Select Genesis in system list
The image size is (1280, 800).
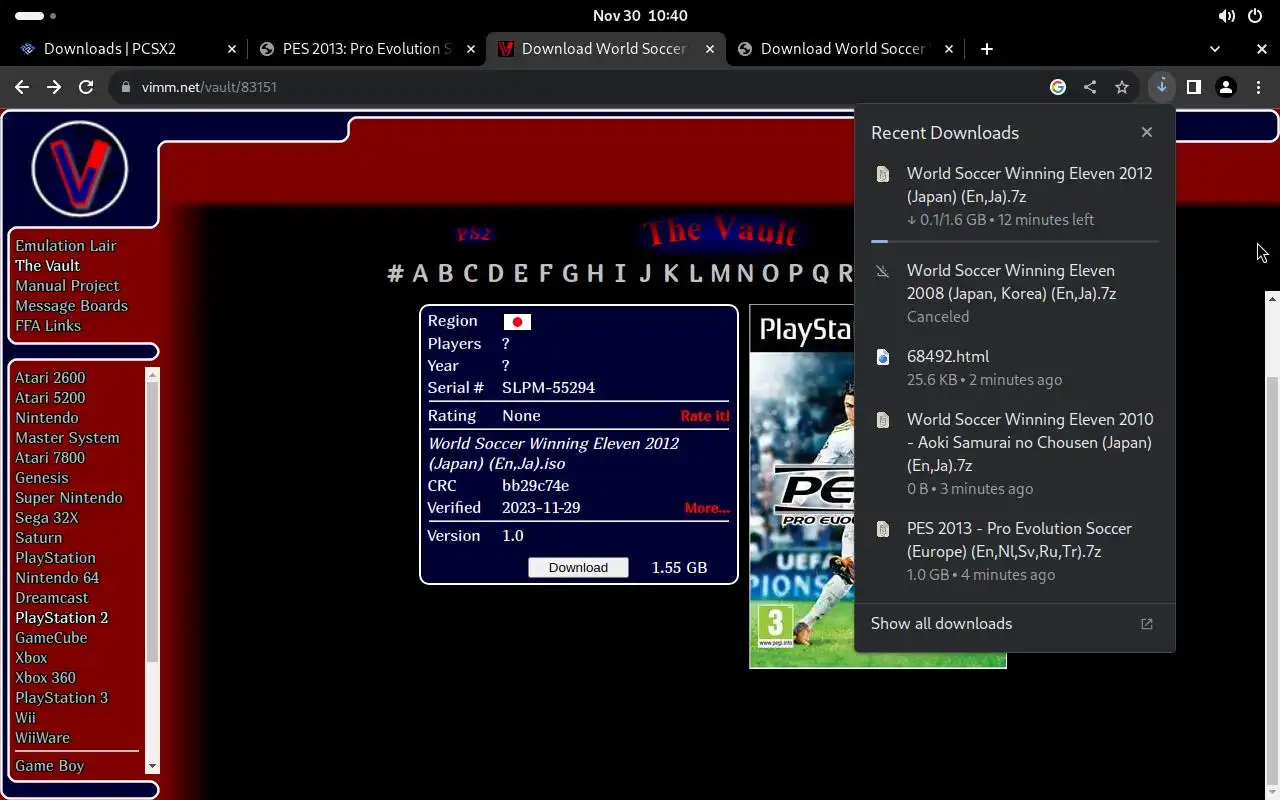click(x=42, y=478)
